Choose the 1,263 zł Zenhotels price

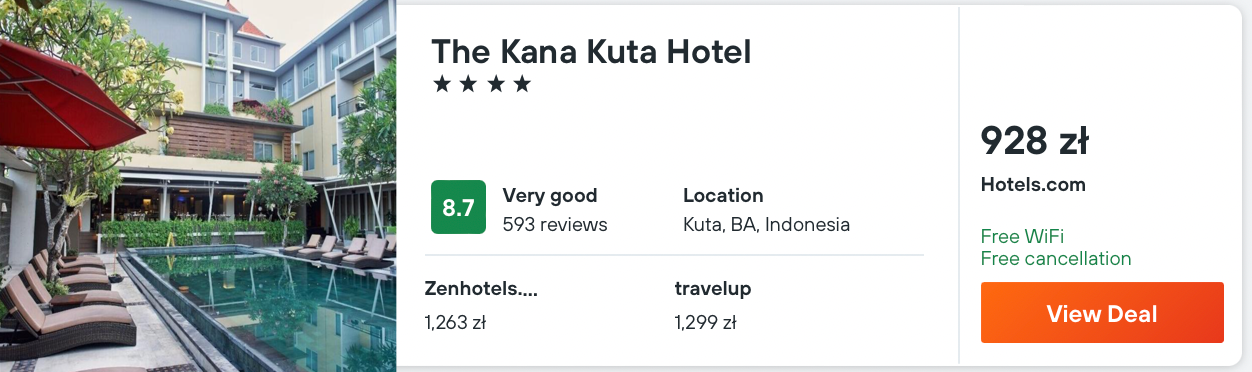(x=455, y=322)
